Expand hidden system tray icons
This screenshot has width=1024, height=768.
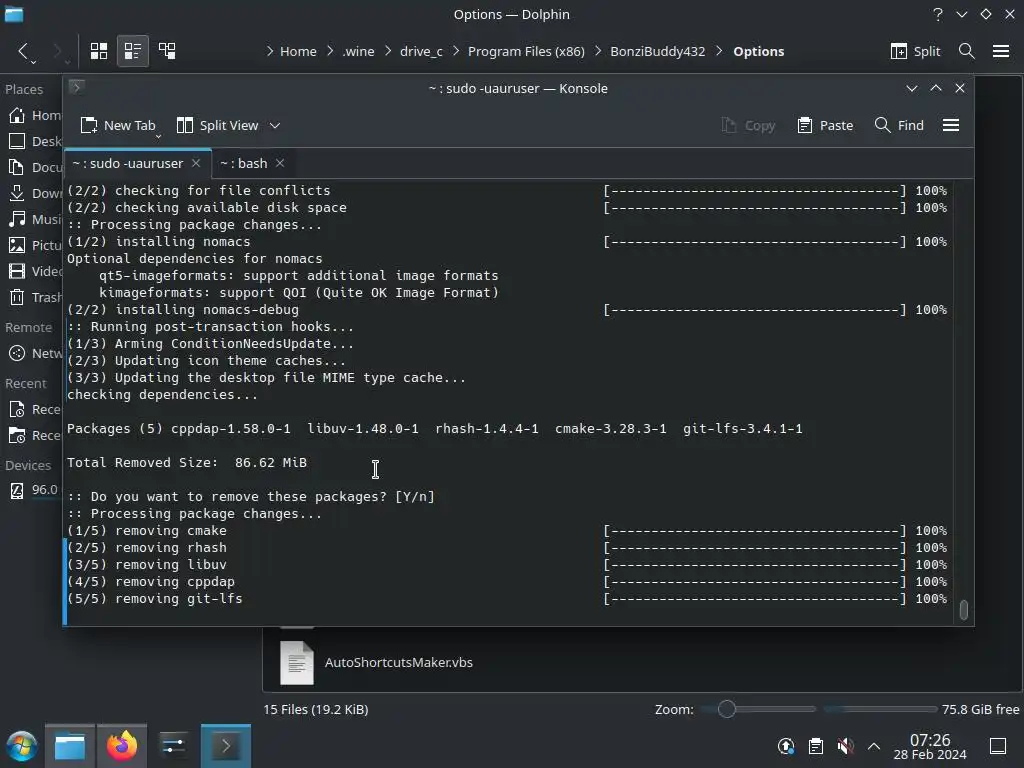point(874,746)
